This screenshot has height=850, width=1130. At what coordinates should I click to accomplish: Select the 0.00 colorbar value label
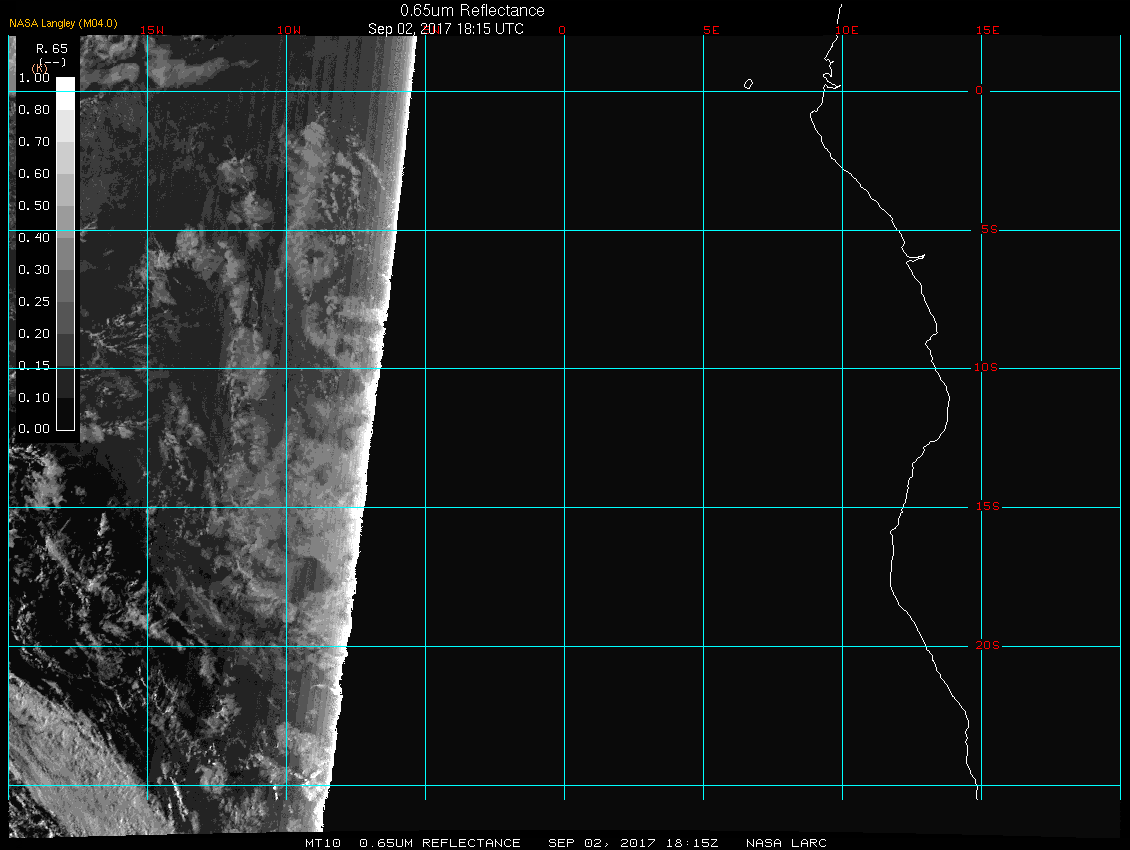(34, 429)
